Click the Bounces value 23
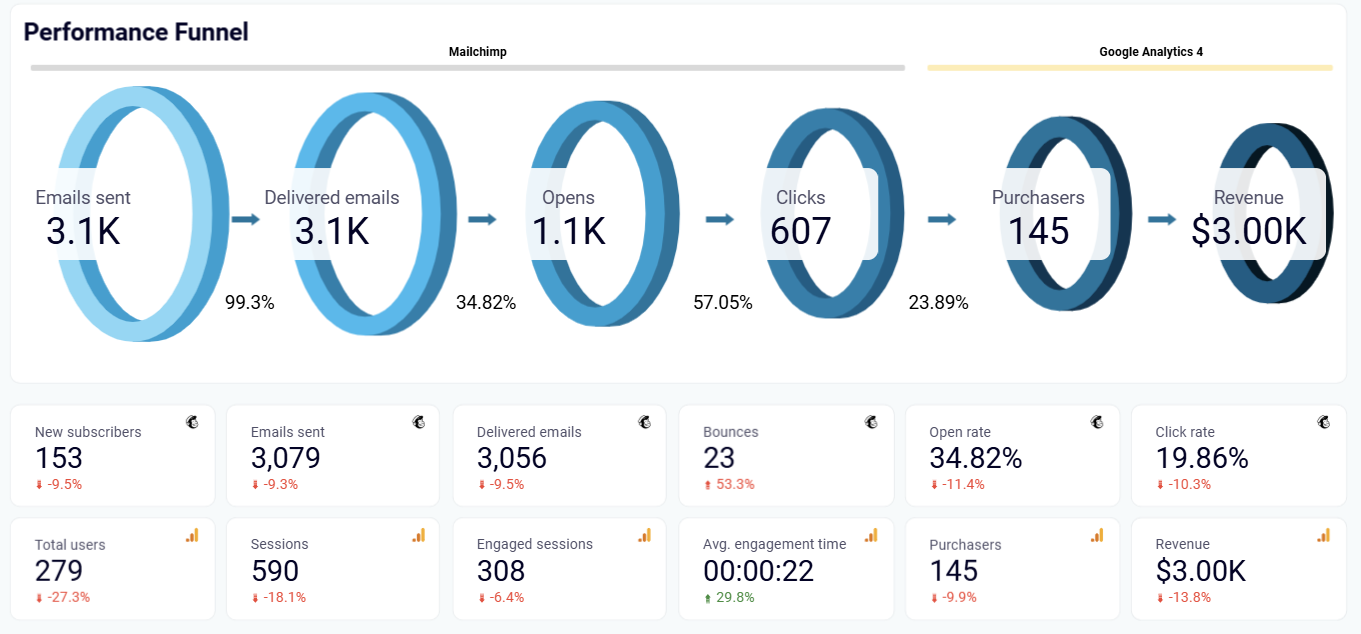This screenshot has width=1361, height=634. coord(720,458)
